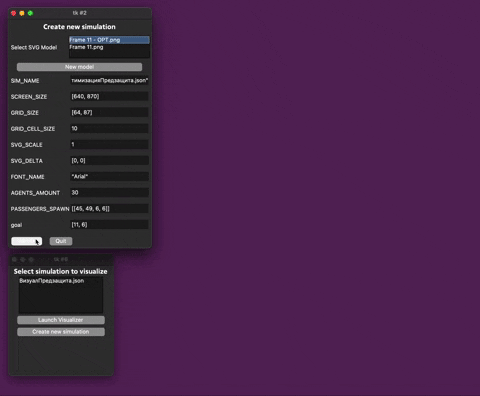This screenshot has height=396, width=480.
Task: Select 'Frame 11 - OPT.png' in the model list
Action: [109, 40]
